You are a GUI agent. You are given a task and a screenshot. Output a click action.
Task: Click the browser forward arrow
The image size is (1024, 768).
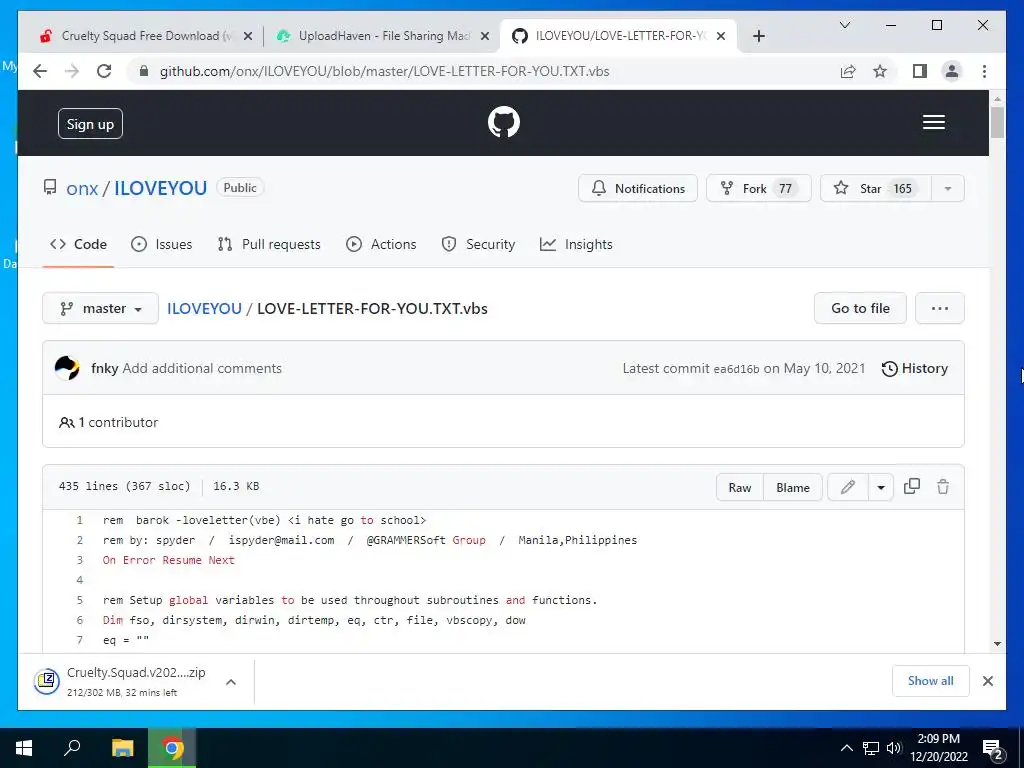(72, 71)
